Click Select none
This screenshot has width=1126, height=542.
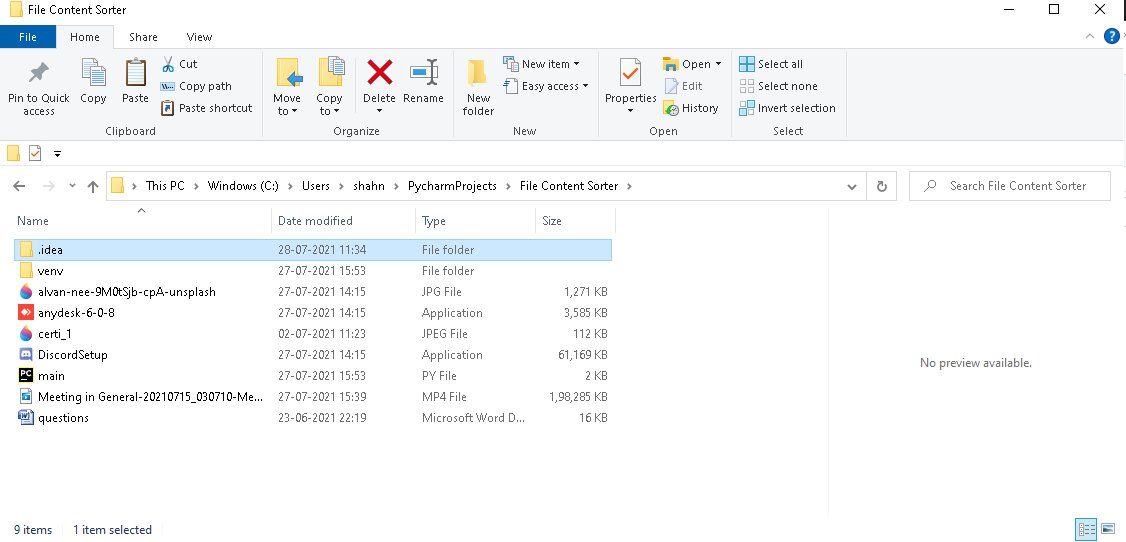[x=778, y=86]
